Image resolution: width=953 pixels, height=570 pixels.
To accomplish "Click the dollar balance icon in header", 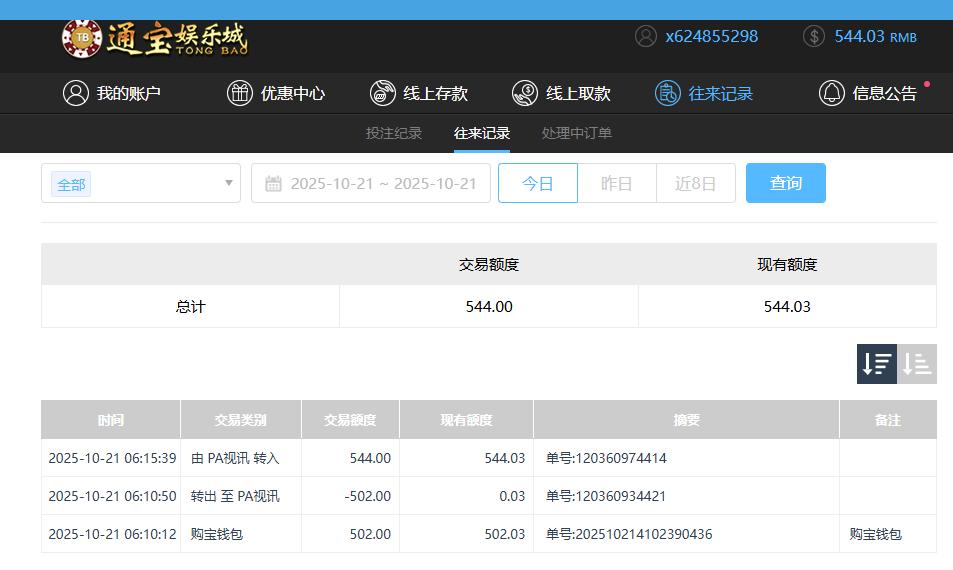I will 814,36.
